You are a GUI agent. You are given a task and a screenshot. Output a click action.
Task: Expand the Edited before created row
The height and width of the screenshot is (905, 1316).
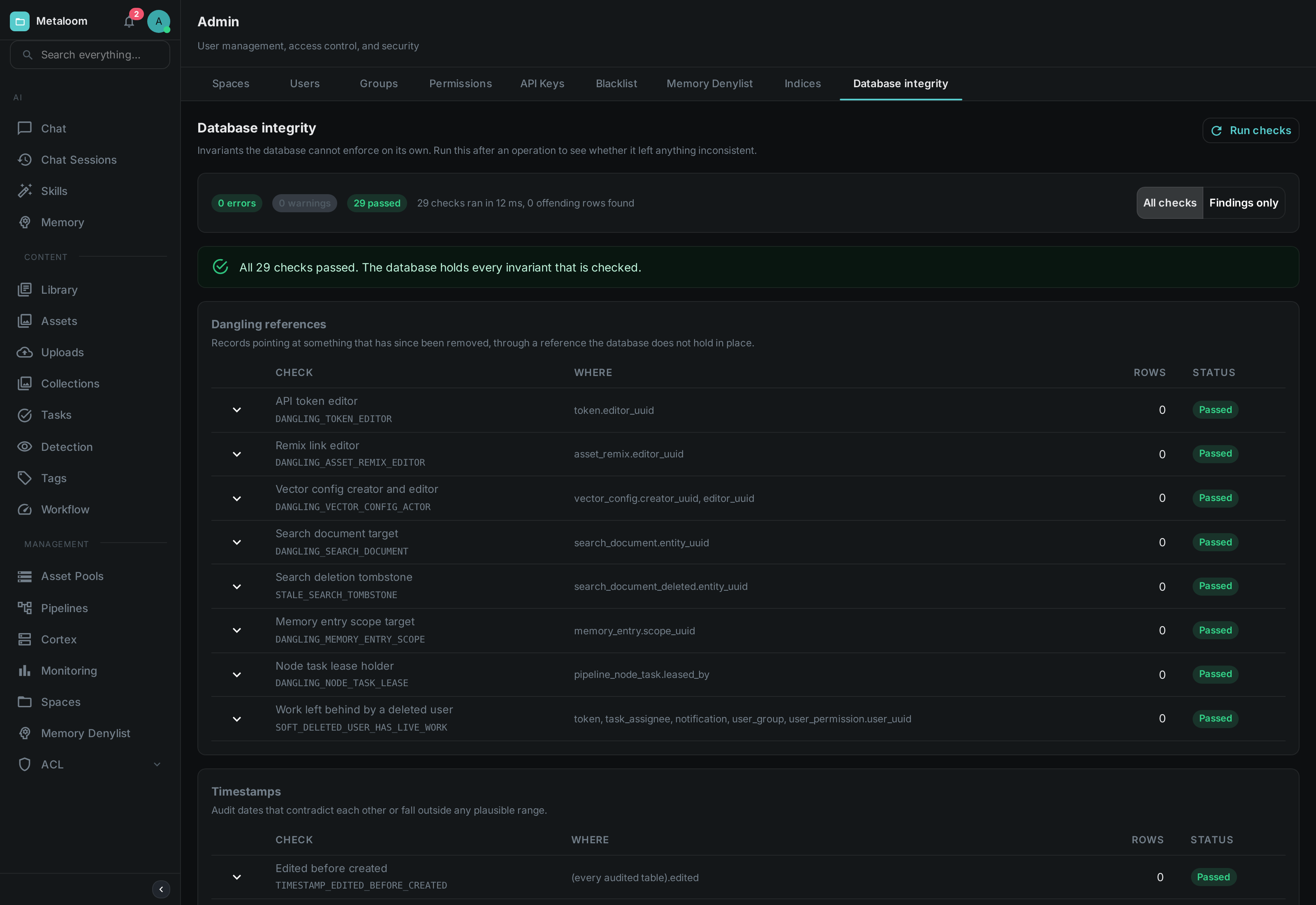[x=237, y=877]
